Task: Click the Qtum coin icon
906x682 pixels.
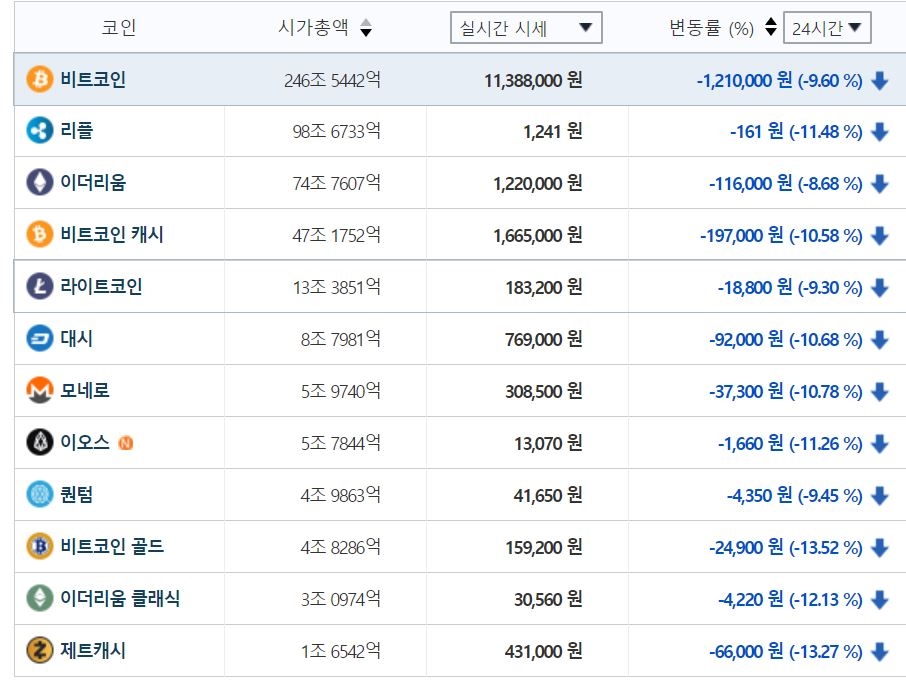Action: pyautogui.click(x=40, y=495)
